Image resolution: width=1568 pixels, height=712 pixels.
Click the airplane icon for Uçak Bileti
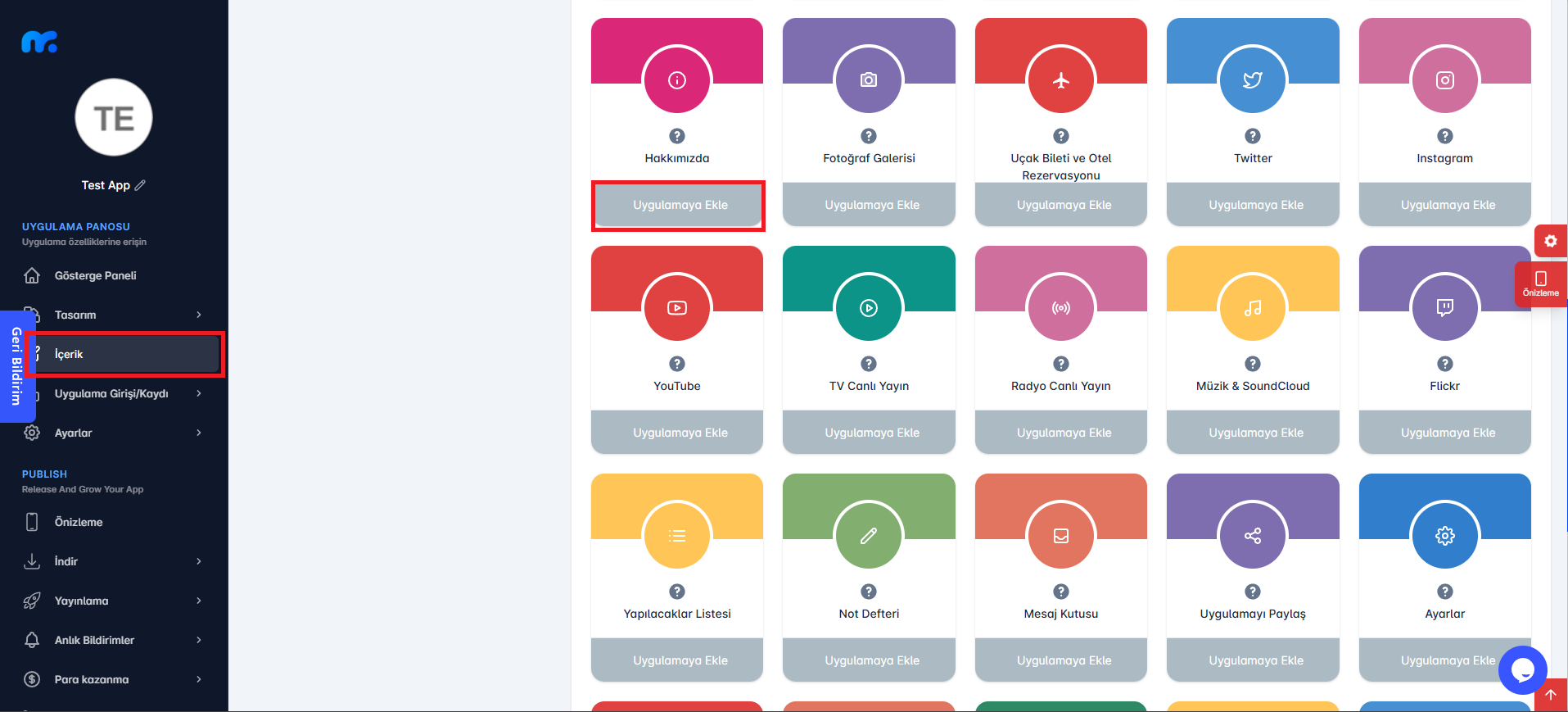tap(1061, 80)
